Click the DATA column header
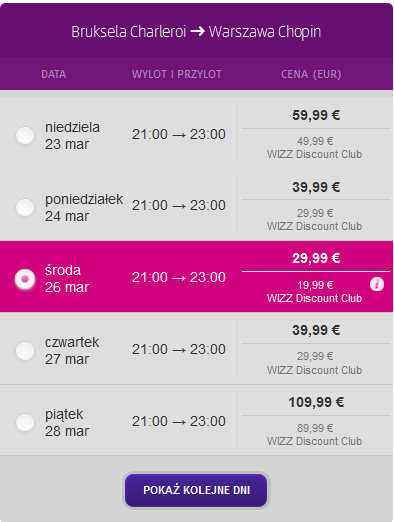Image resolution: width=394 pixels, height=522 pixels. click(54, 74)
